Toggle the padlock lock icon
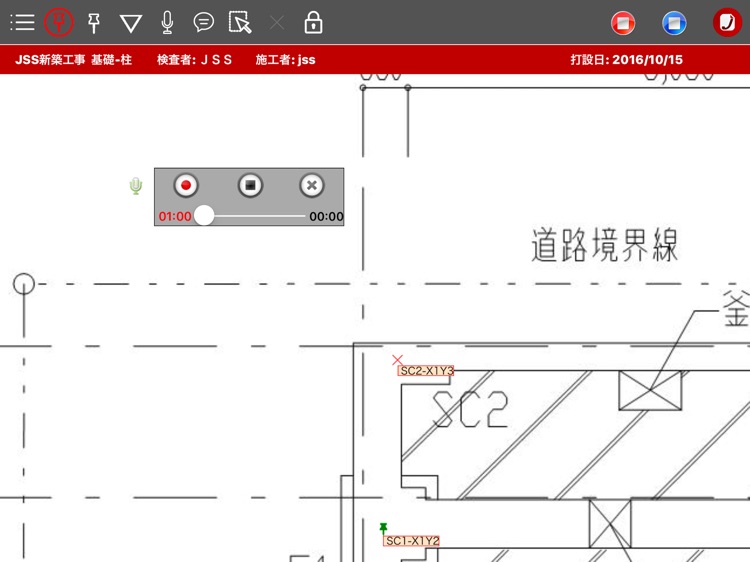Screen dimensions: 750x562 pos(313,22)
